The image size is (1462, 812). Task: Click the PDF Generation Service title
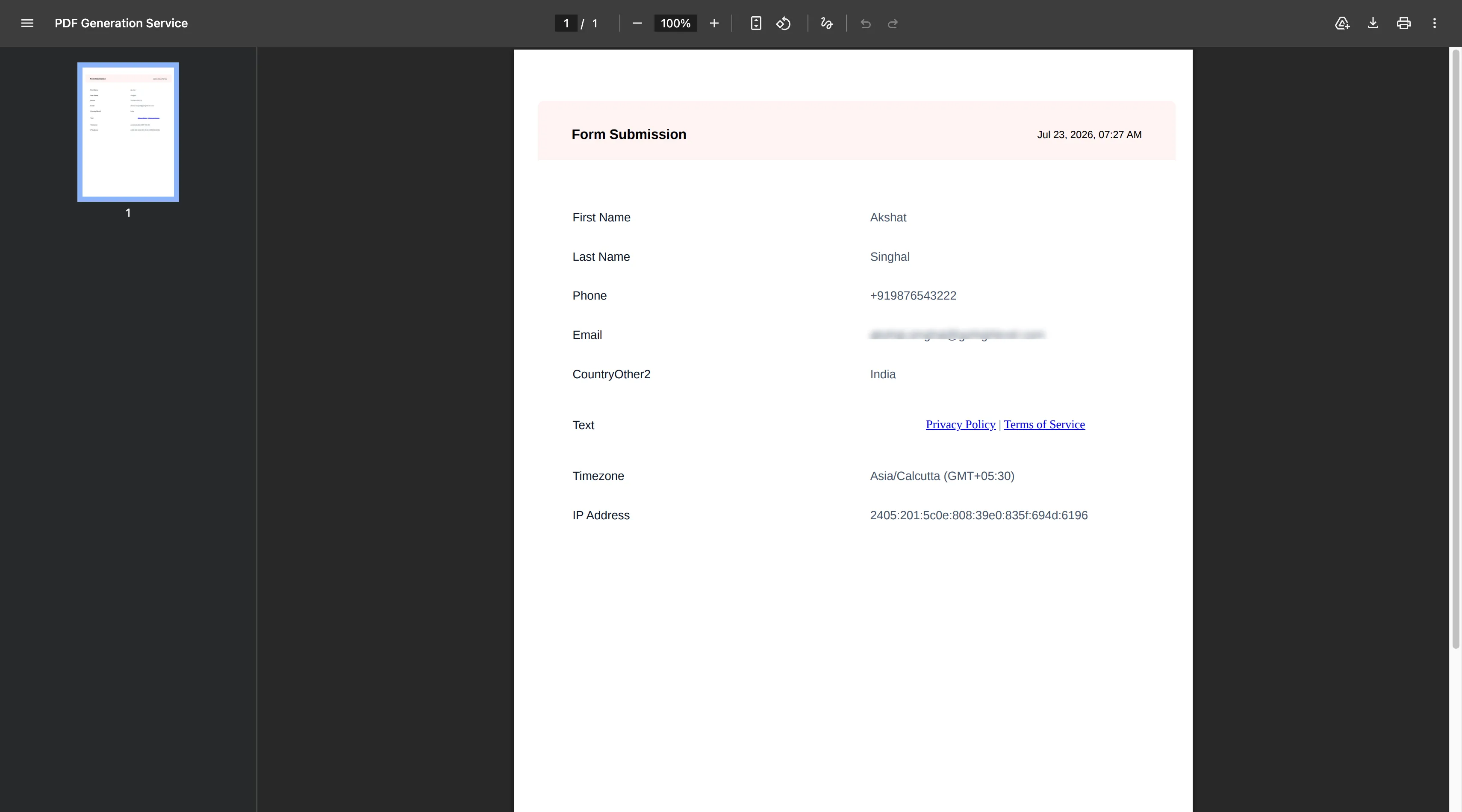coord(121,23)
